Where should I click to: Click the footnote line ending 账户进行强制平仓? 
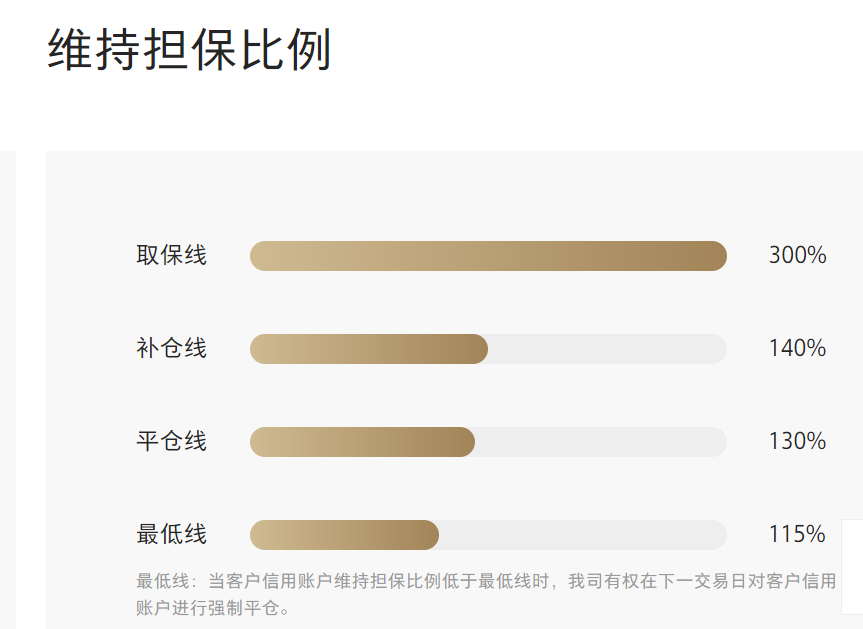212,607
